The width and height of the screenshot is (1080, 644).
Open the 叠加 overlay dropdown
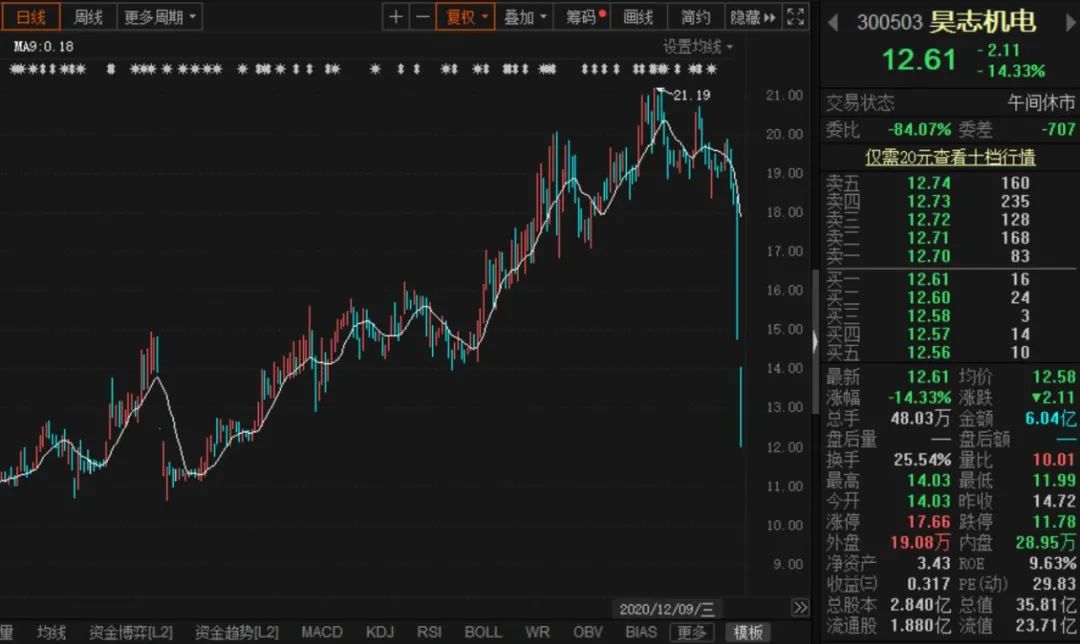524,17
